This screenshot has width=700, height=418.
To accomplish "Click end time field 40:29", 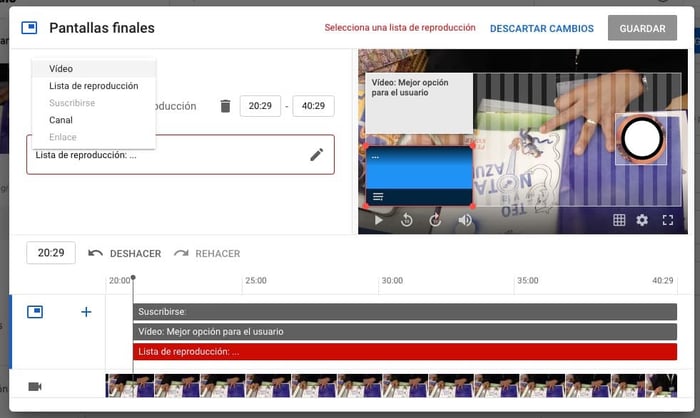I will (x=313, y=106).
